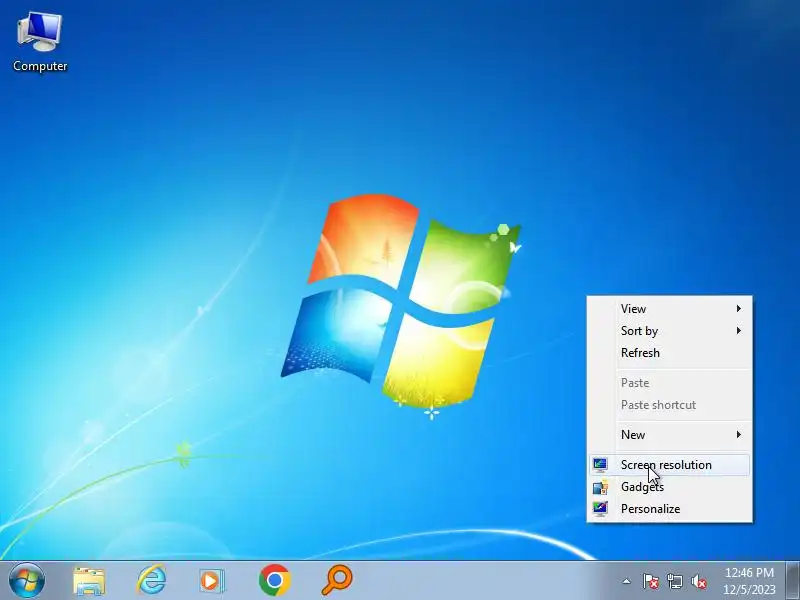Click the muted volume speaker icon

[x=698, y=581]
